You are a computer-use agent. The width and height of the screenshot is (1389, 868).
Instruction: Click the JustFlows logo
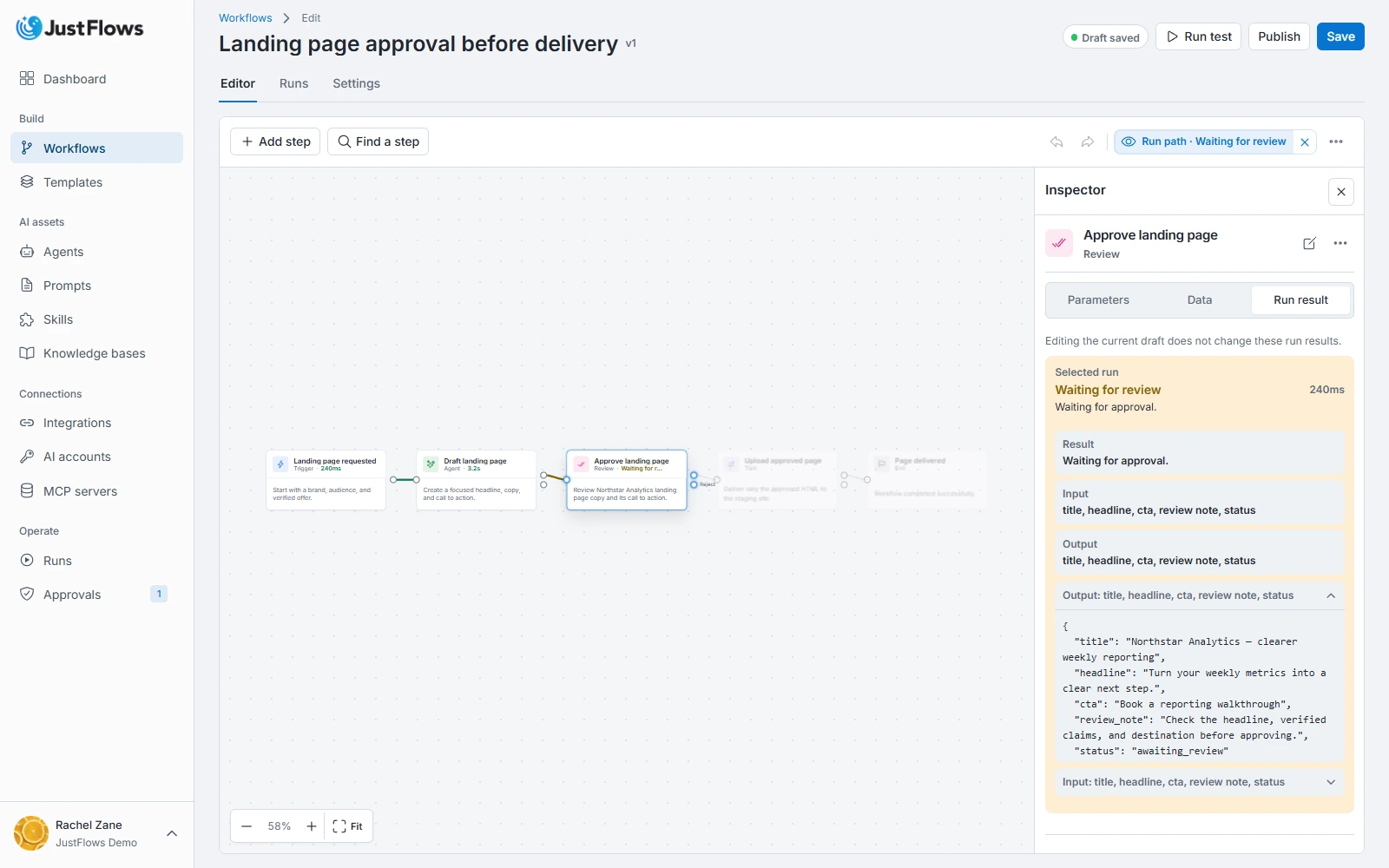click(x=80, y=28)
